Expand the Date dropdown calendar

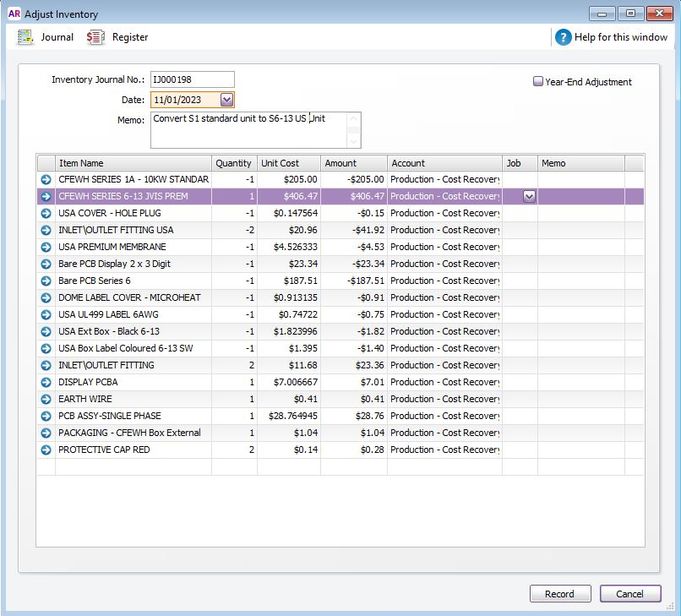(227, 99)
